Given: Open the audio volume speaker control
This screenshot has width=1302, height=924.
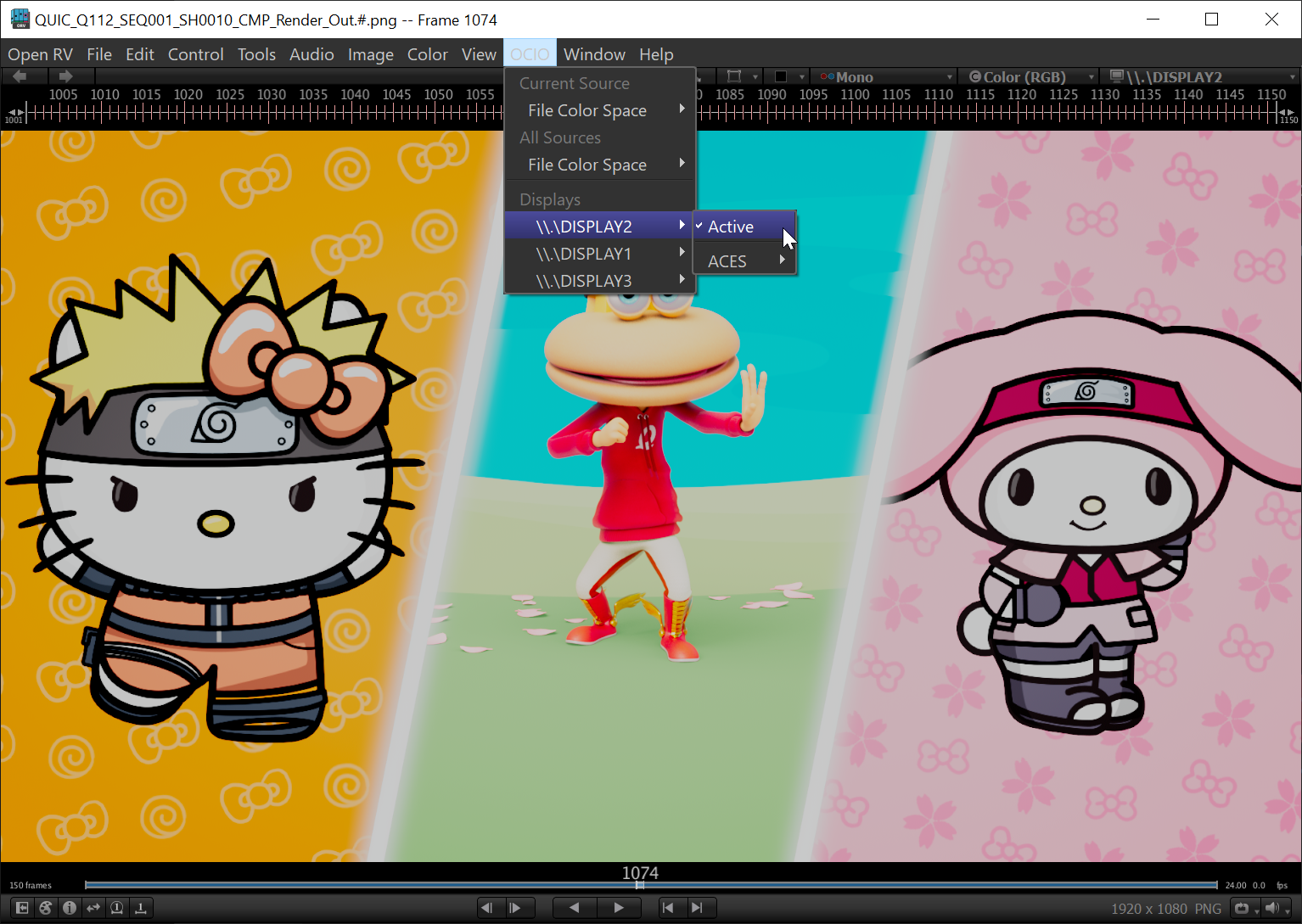Looking at the screenshot, I should pyautogui.click(x=1276, y=909).
